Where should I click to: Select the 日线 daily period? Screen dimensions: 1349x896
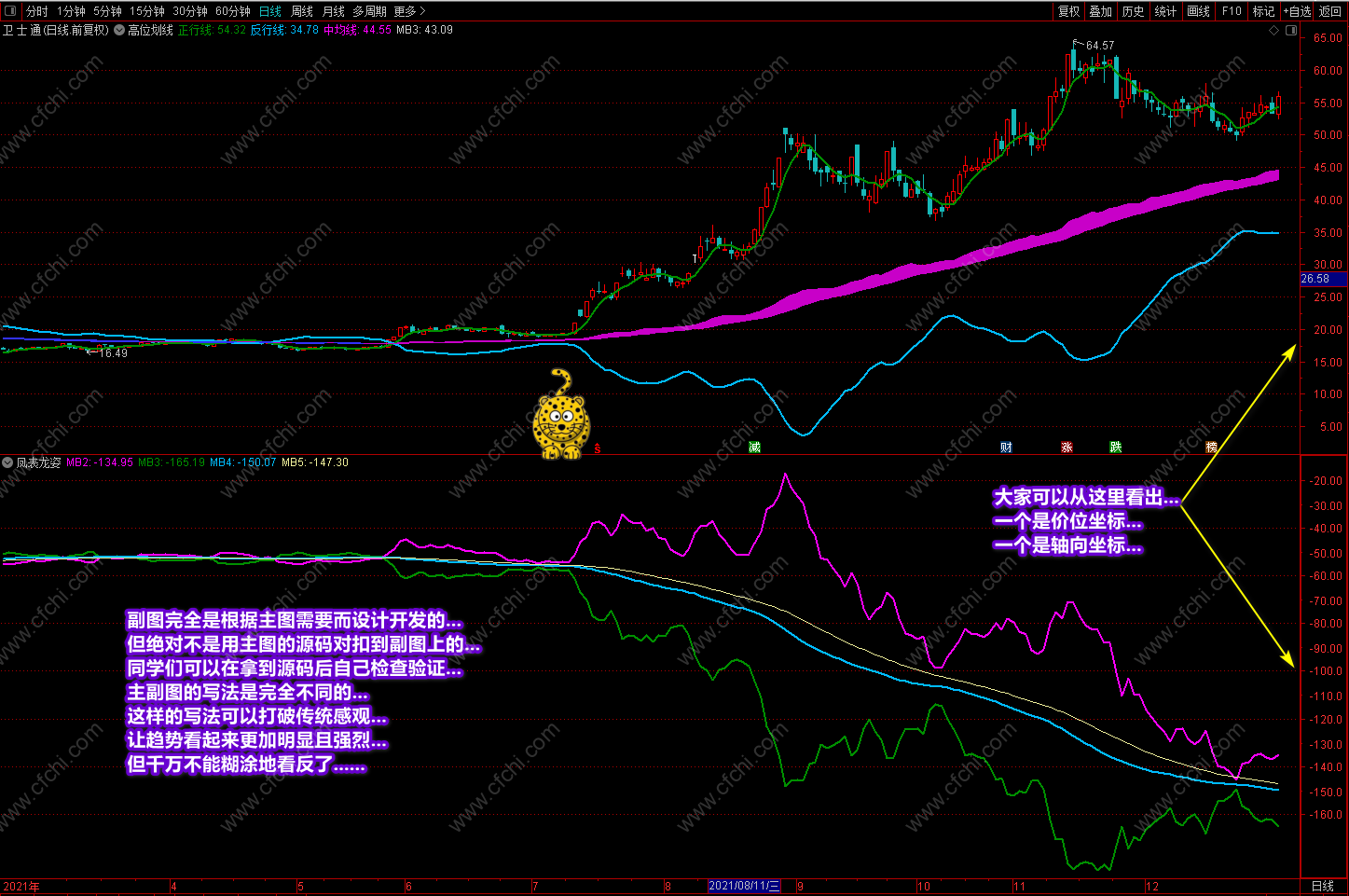point(270,11)
